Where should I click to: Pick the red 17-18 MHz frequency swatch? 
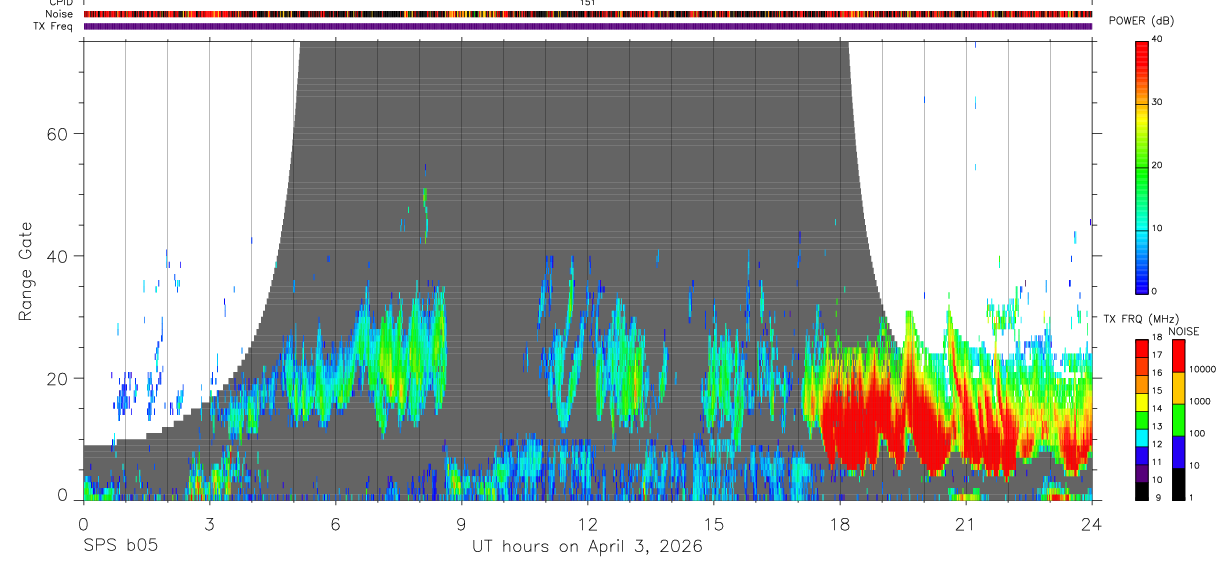tap(1142, 349)
